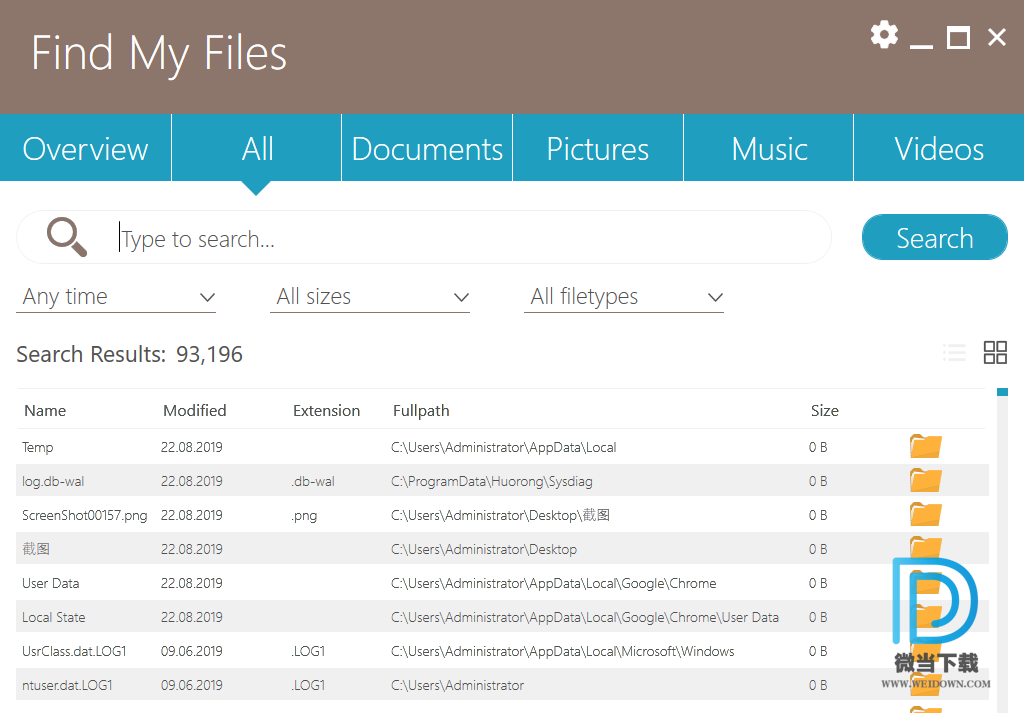Open folder for the Temp row
This screenshot has height=722, width=1024.
pos(925,447)
